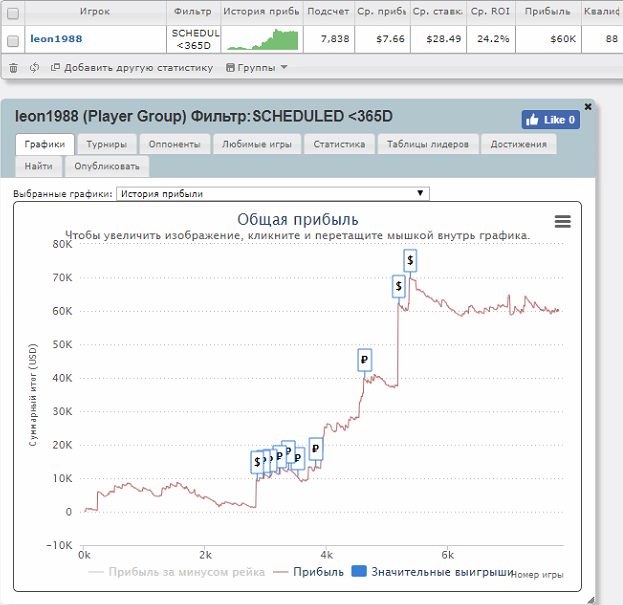Click the profit history sparkline thumbnail
The image size is (623, 605).
coord(262,40)
